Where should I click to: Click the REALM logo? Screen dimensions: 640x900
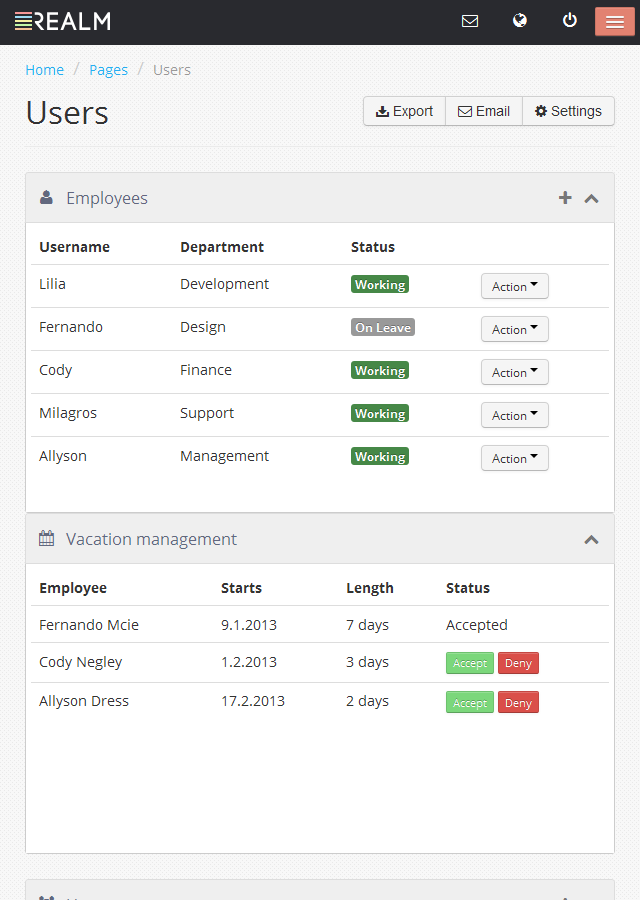[63, 21]
